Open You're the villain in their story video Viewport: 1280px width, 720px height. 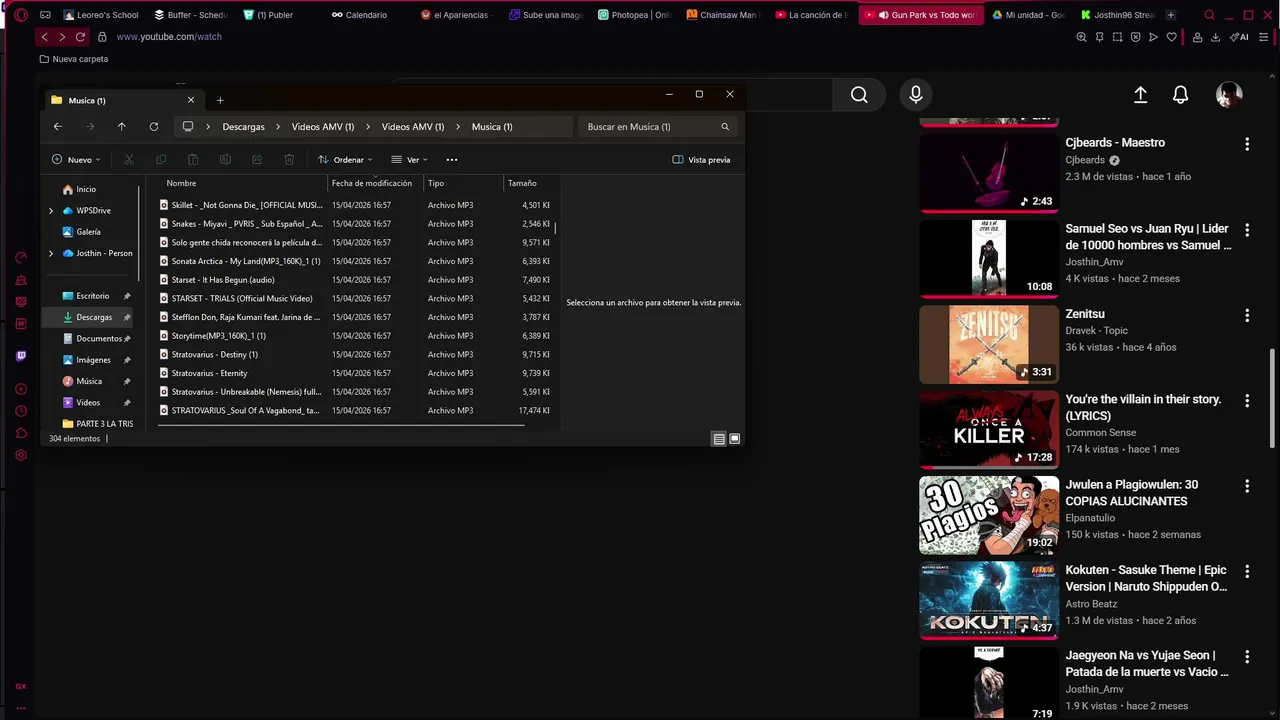(1143, 407)
